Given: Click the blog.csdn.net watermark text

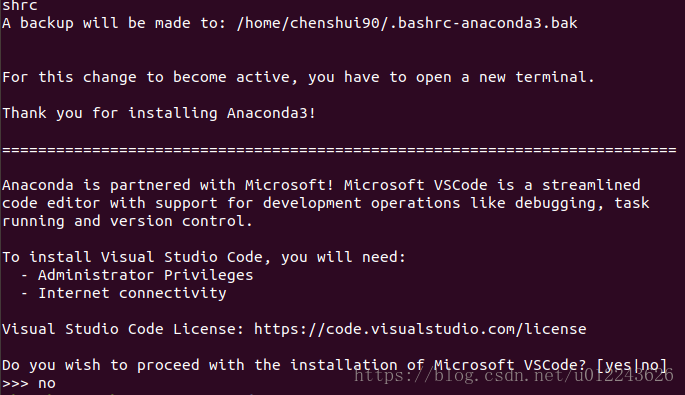Looking at the screenshot, I should pyautogui.click(x=514, y=375).
